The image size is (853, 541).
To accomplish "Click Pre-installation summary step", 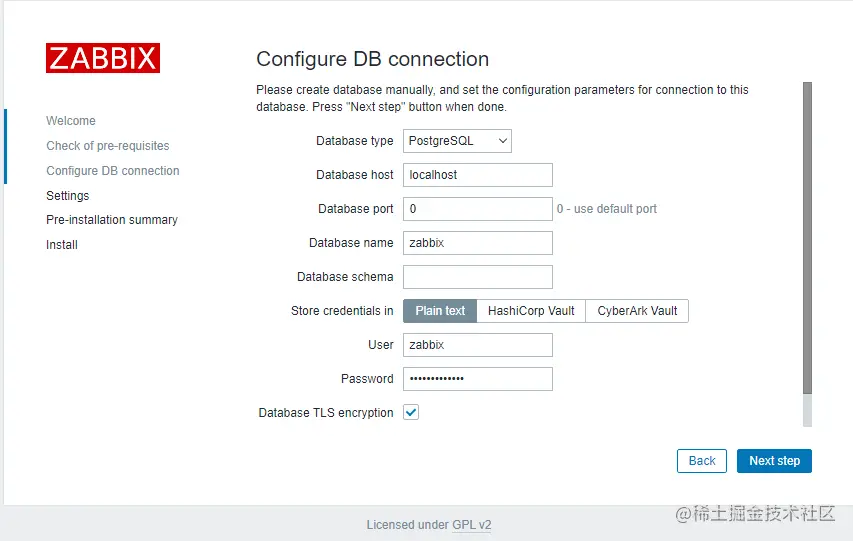I will pos(112,220).
